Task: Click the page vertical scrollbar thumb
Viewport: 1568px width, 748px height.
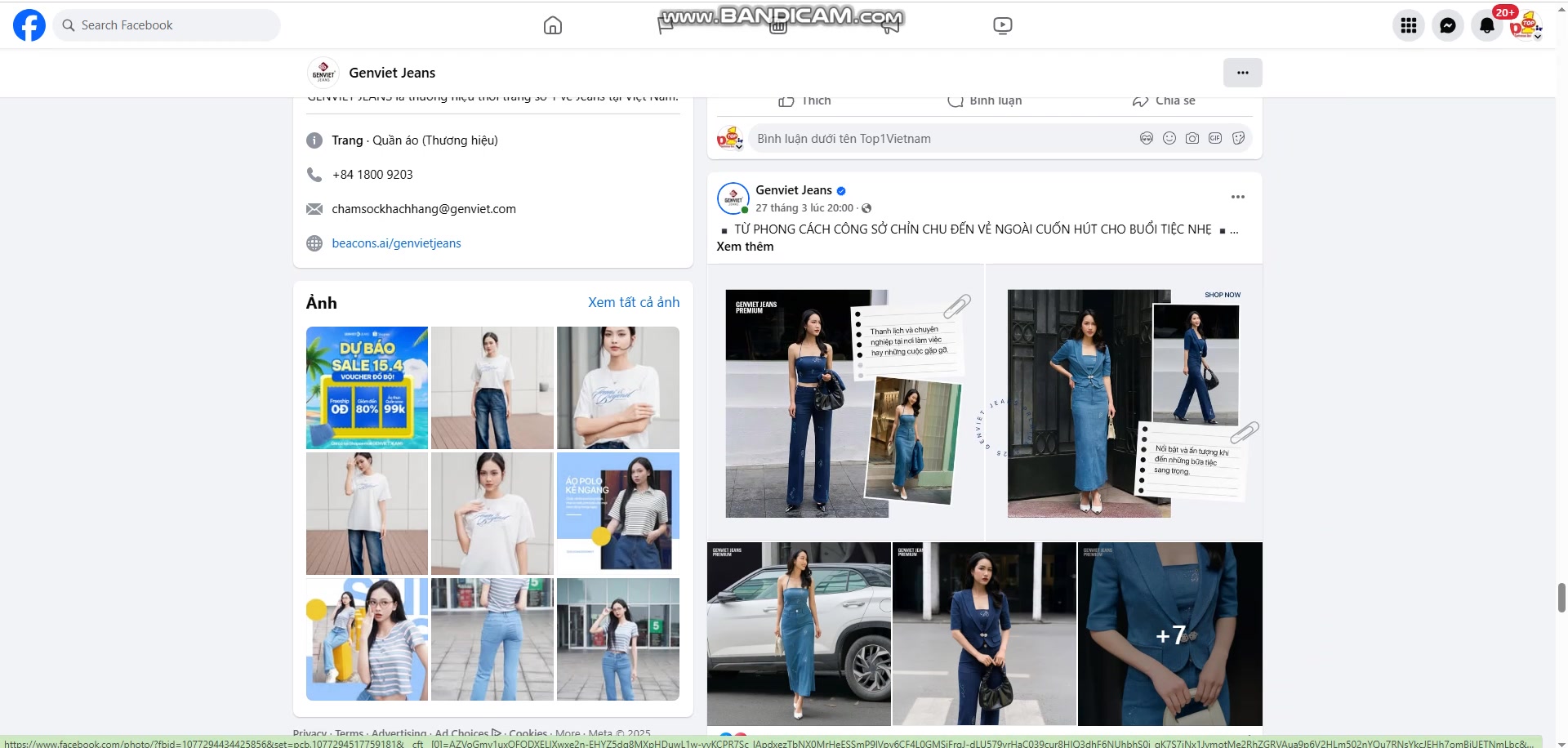Action: [1561, 597]
